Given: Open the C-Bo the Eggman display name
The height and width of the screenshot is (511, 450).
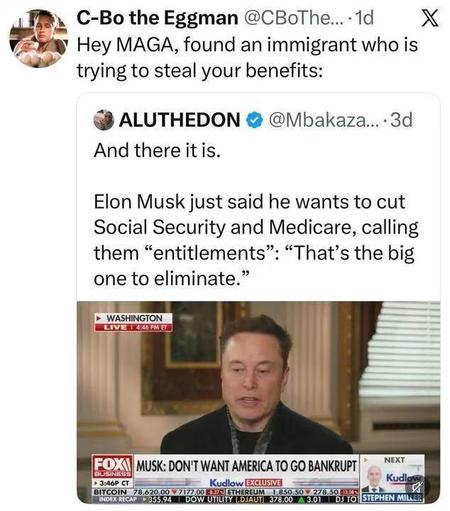Looking at the screenshot, I should pyautogui.click(x=157, y=18).
